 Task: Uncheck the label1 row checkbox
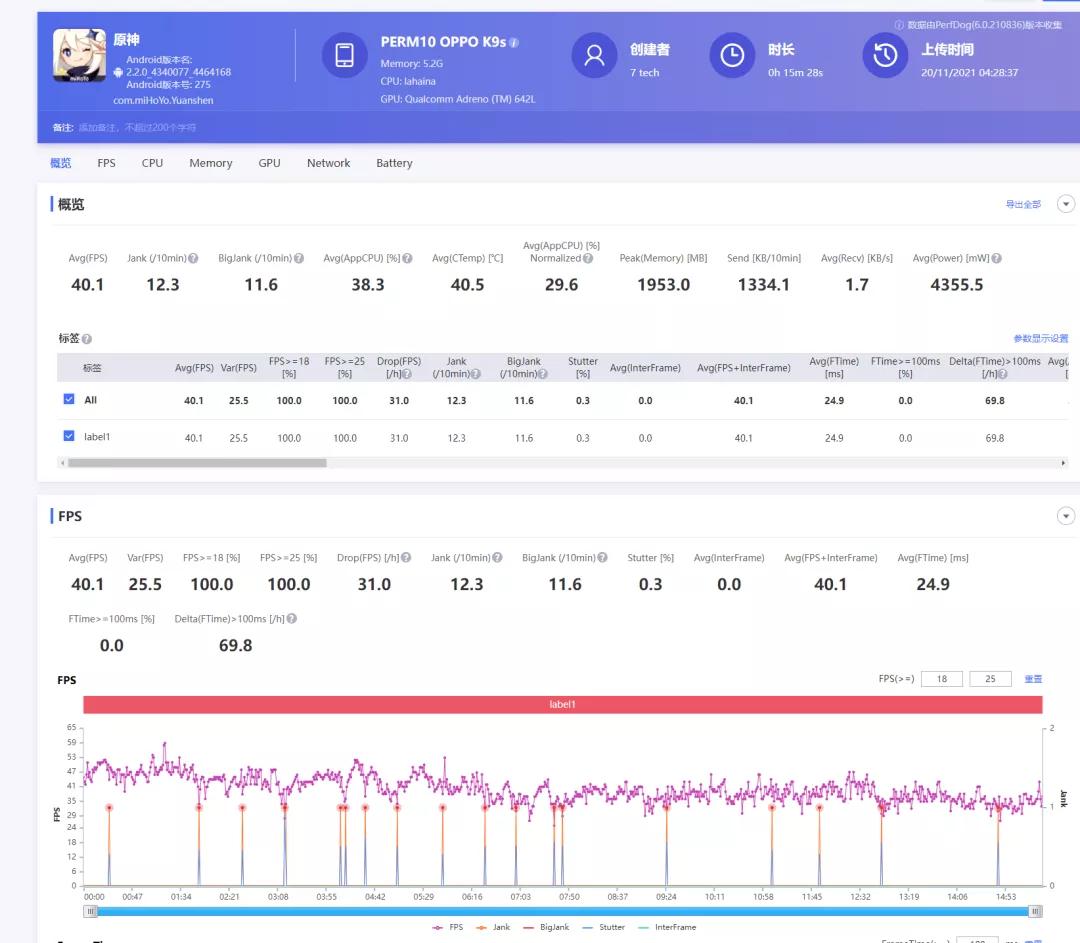click(x=69, y=436)
